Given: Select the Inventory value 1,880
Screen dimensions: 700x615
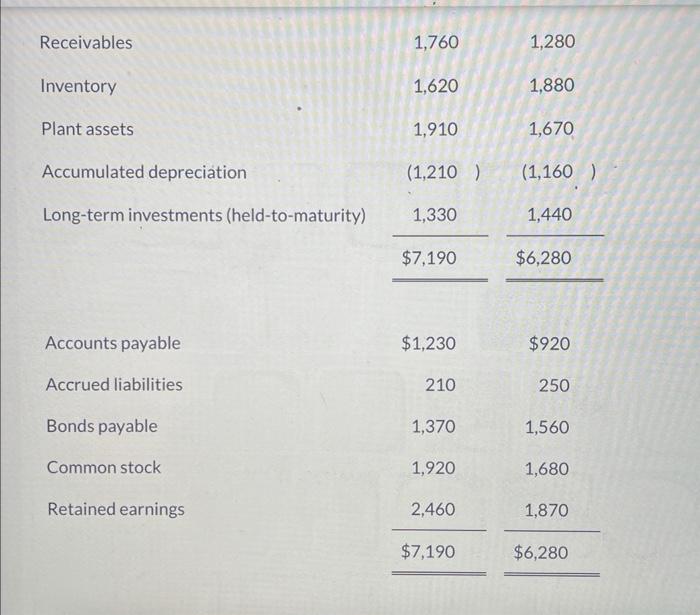Looking at the screenshot, I should click(x=552, y=86).
